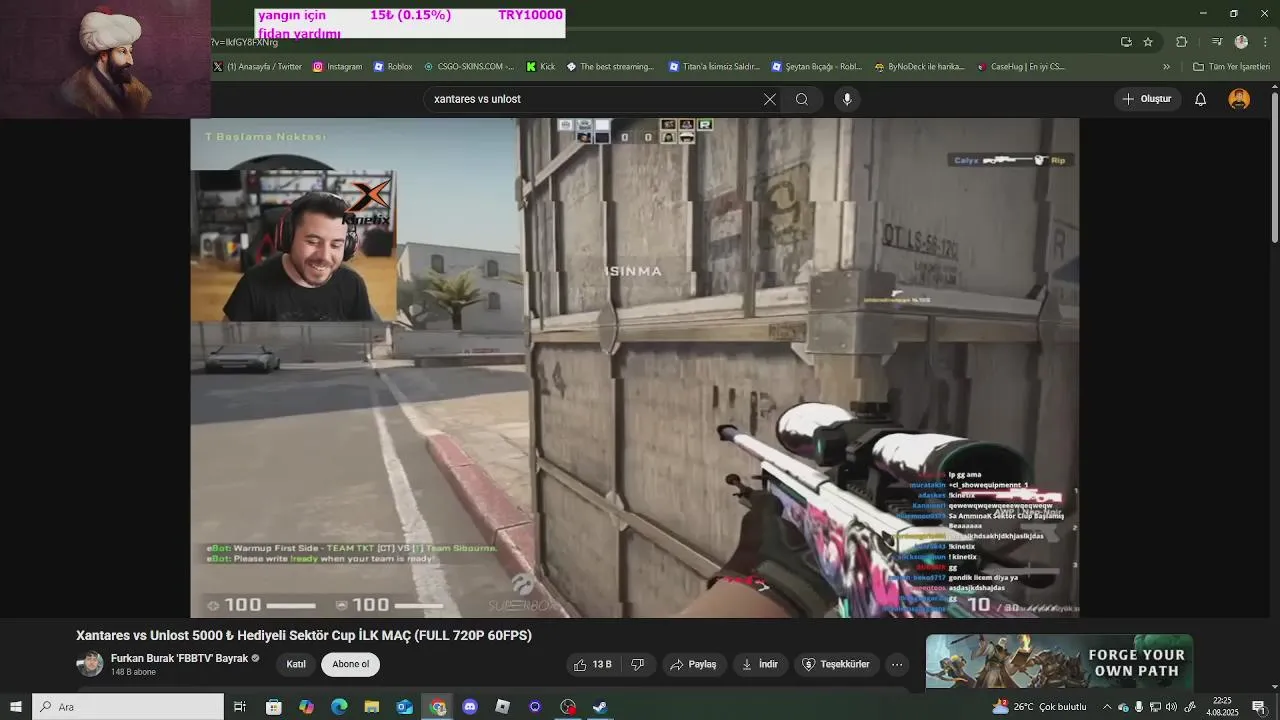The width and height of the screenshot is (1280, 720).
Task: Open the Chrome profile avatar
Action: click(x=1241, y=42)
